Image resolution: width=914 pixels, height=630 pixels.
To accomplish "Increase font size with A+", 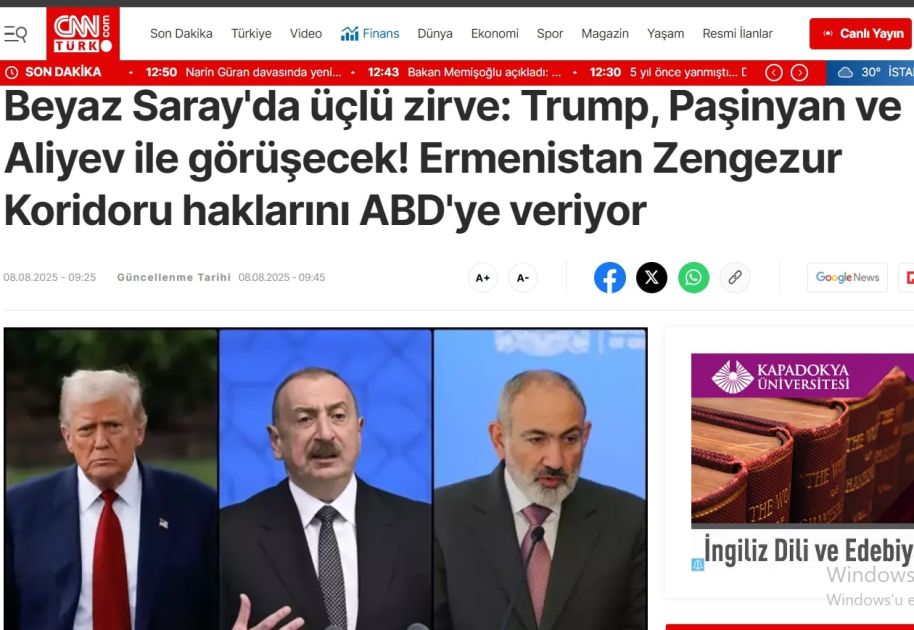I will (x=483, y=278).
